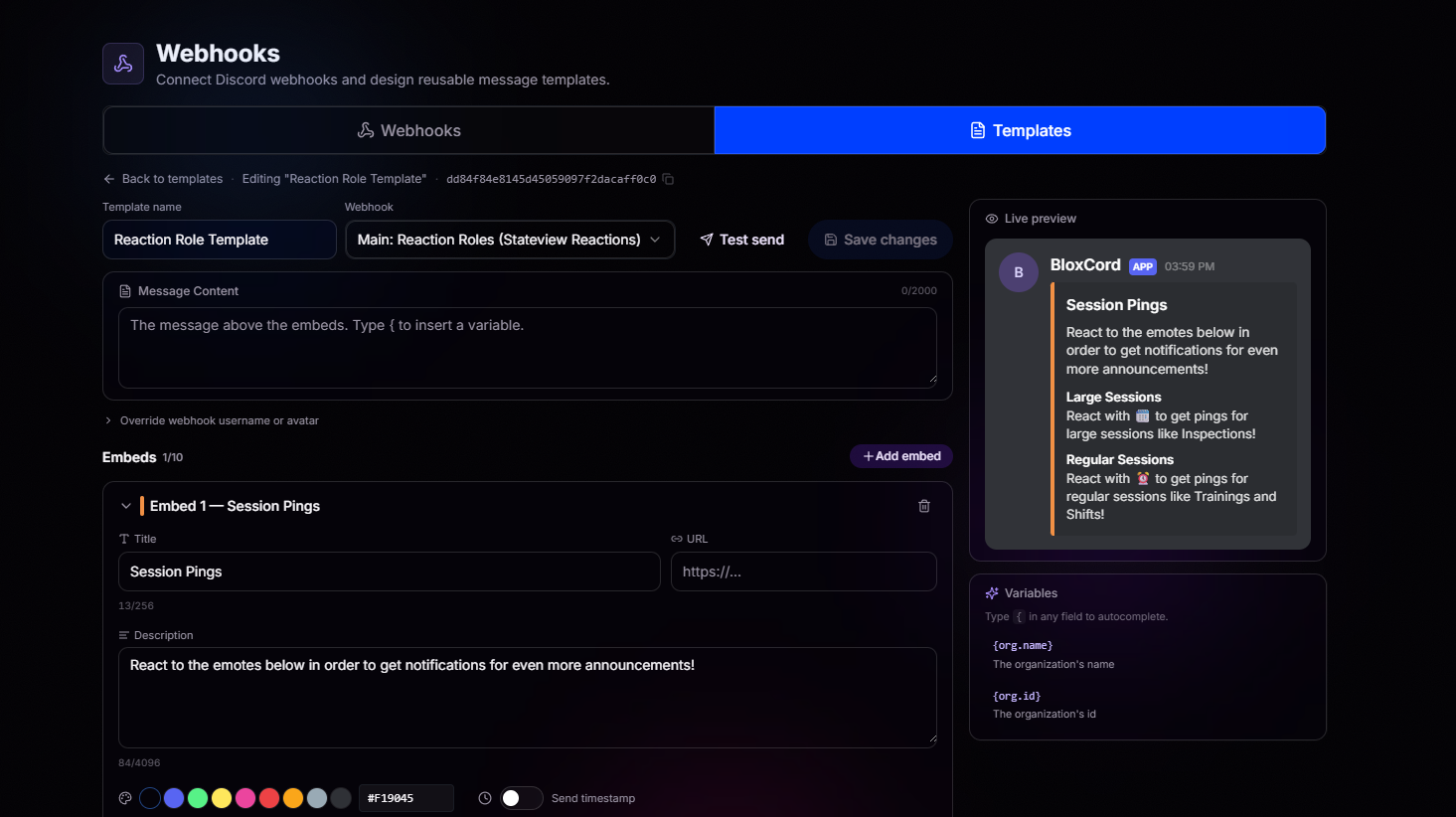Screen dimensions: 1456x817
Task: Click the embed Title input field
Action: coord(390,572)
